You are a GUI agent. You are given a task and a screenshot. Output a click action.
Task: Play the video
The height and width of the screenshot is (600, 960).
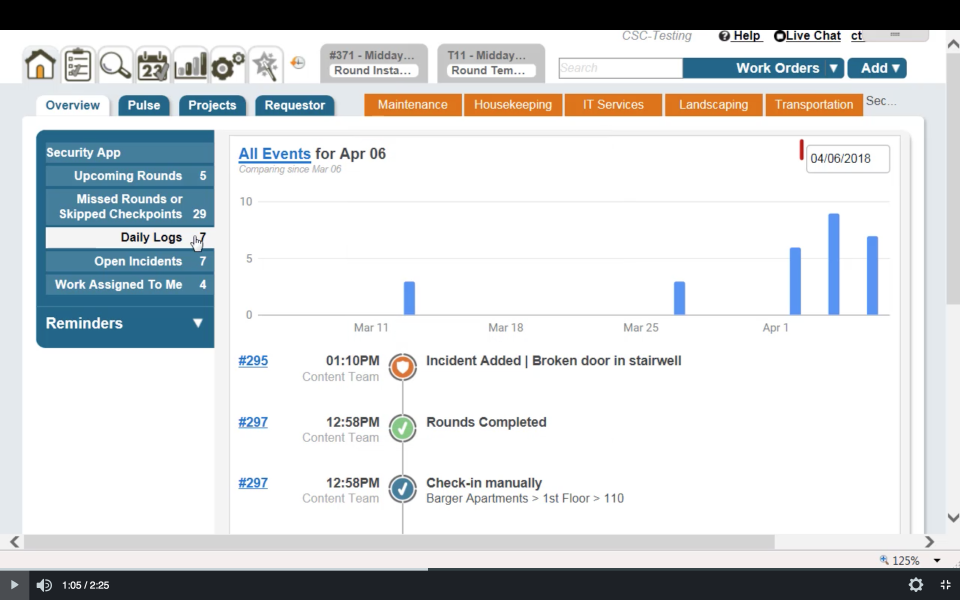[x=14, y=585]
